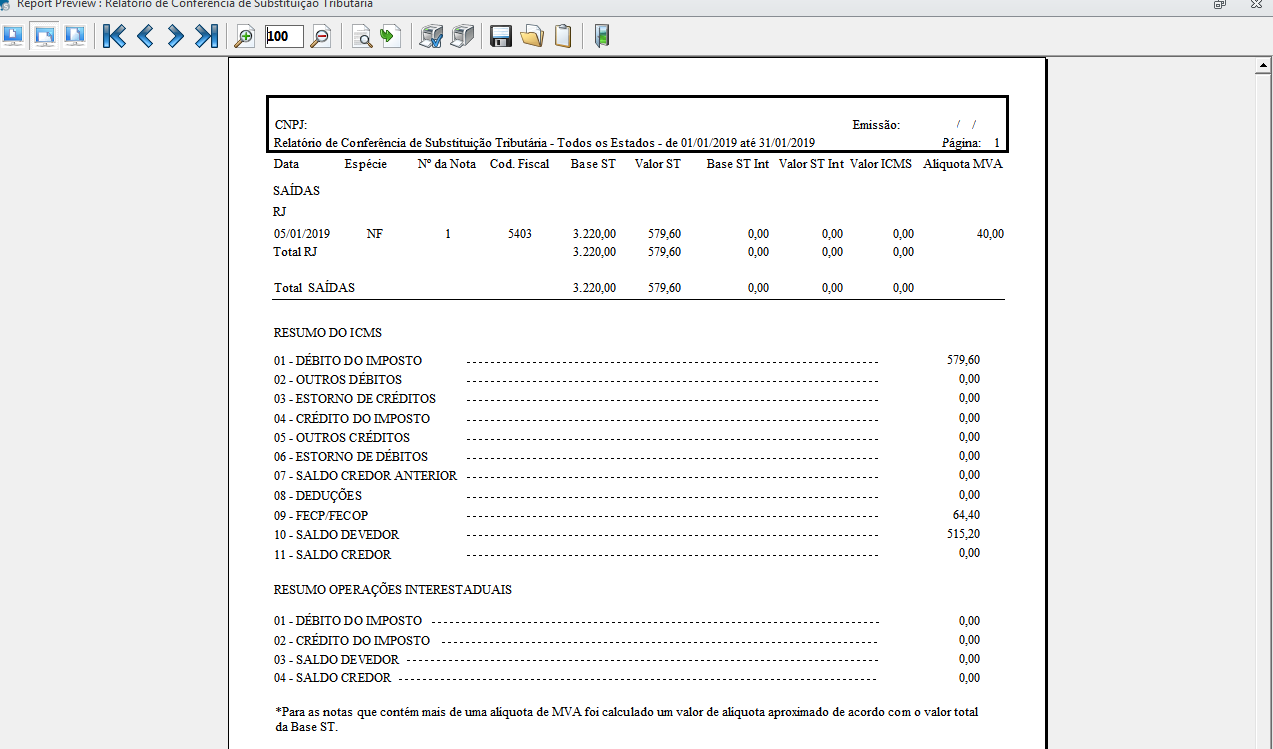The image size is (1273, 749).
Task: Click the saldo devedor value 515,20
Action: coord(964,534)
